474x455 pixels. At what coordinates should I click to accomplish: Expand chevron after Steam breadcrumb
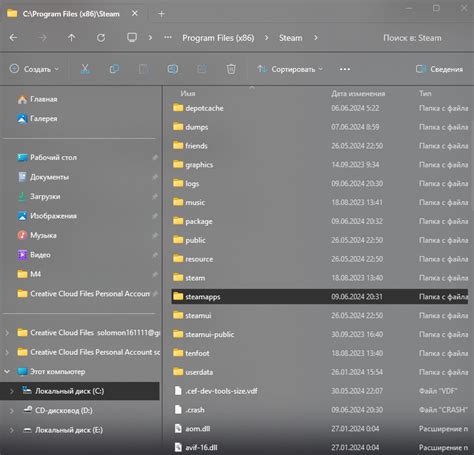click(316, 38)
